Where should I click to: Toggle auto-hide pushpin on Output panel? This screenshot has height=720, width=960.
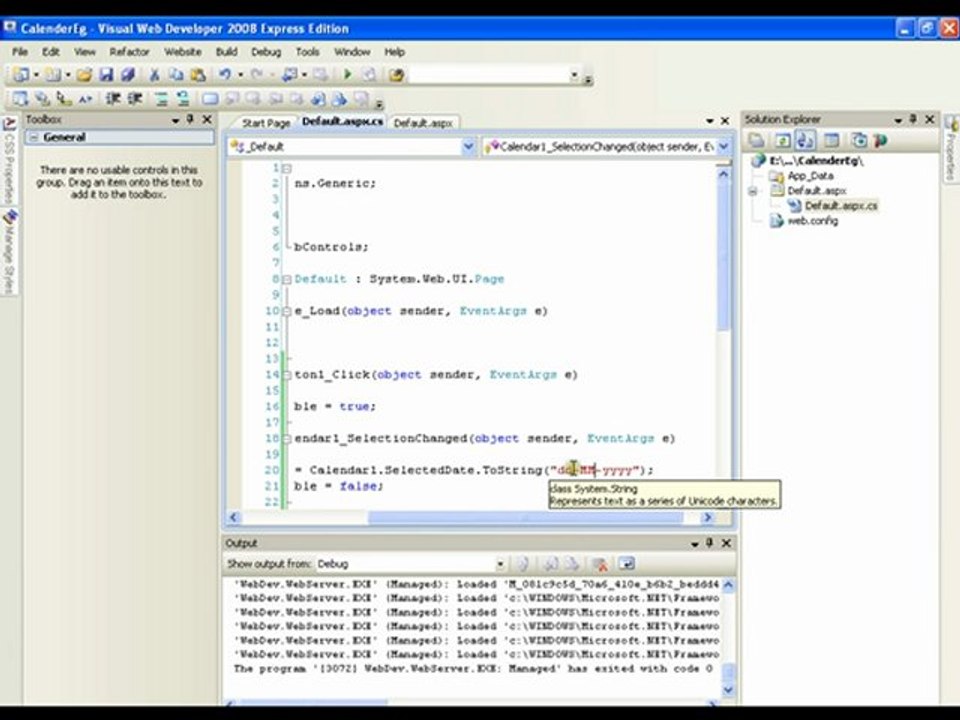(709, 543)
